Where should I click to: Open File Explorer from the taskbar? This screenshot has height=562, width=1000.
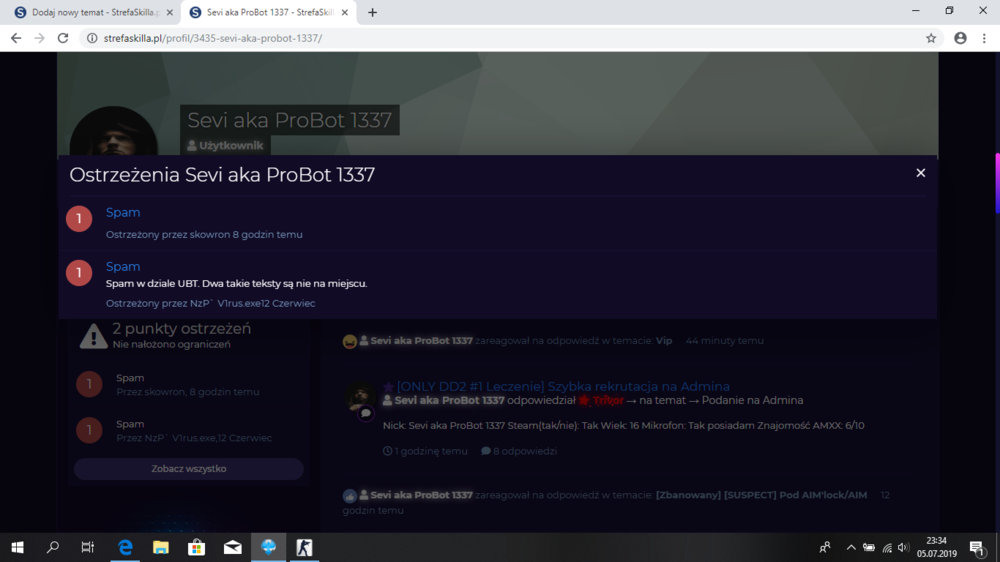tap(161, 547)
